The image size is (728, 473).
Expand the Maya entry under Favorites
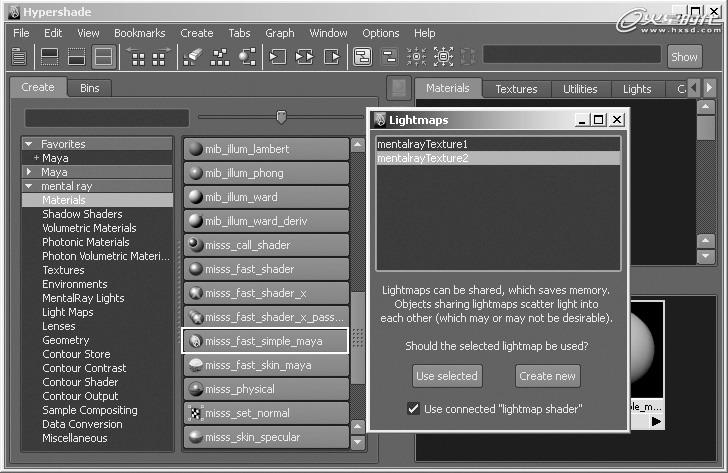pyautogui.click(x=36, y=158)
